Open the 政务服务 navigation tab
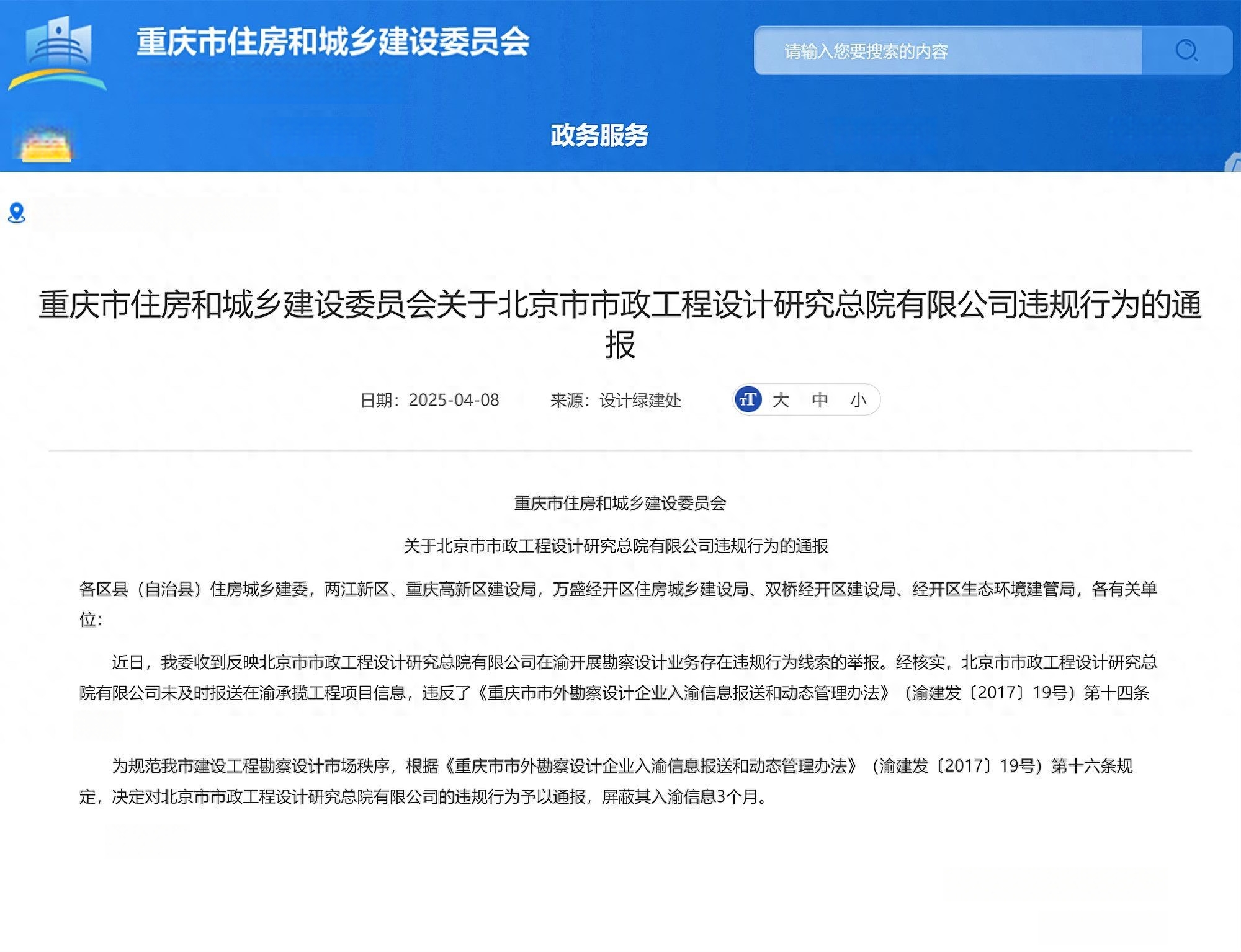The image size is (1241, 952). (599, 135)
